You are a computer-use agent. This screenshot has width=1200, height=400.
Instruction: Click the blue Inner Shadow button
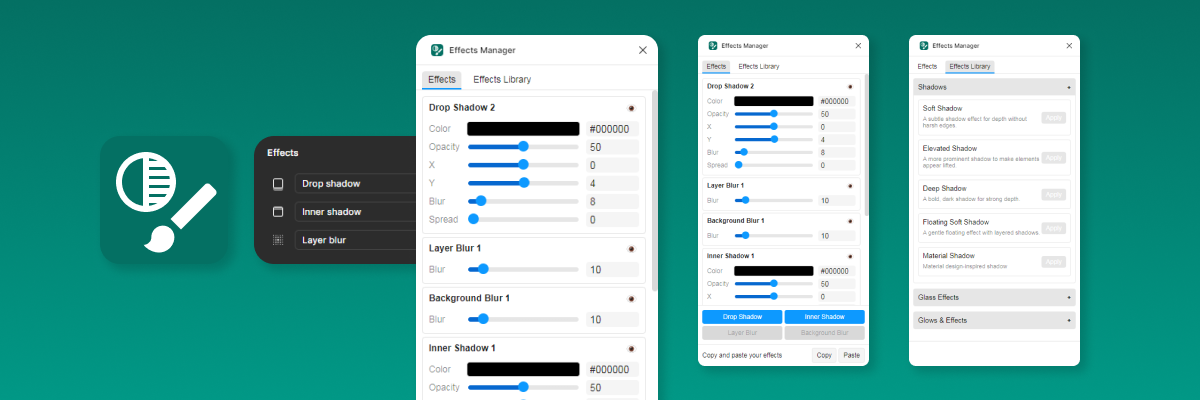coord(825,317)
